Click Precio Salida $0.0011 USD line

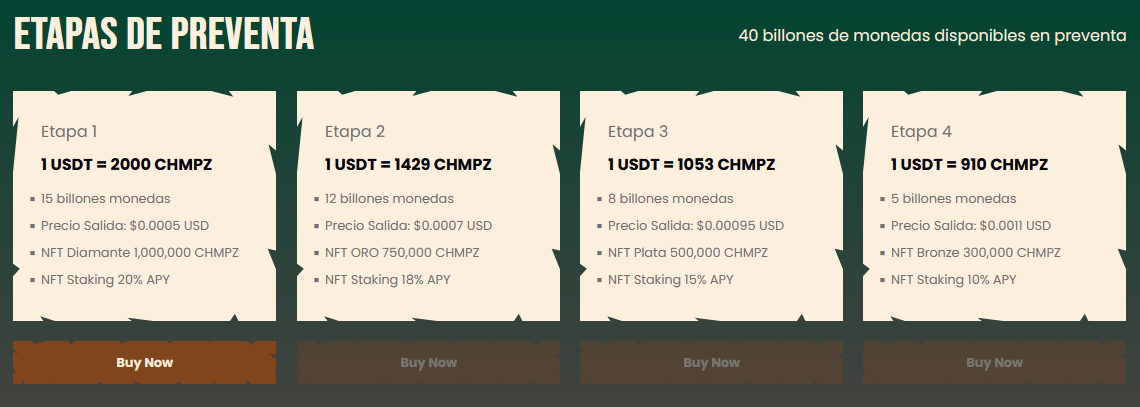(971, 226)
